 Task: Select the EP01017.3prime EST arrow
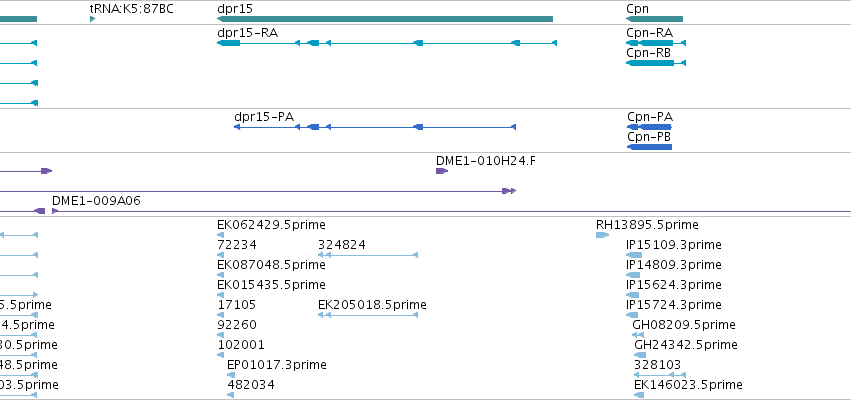(231, 375)
